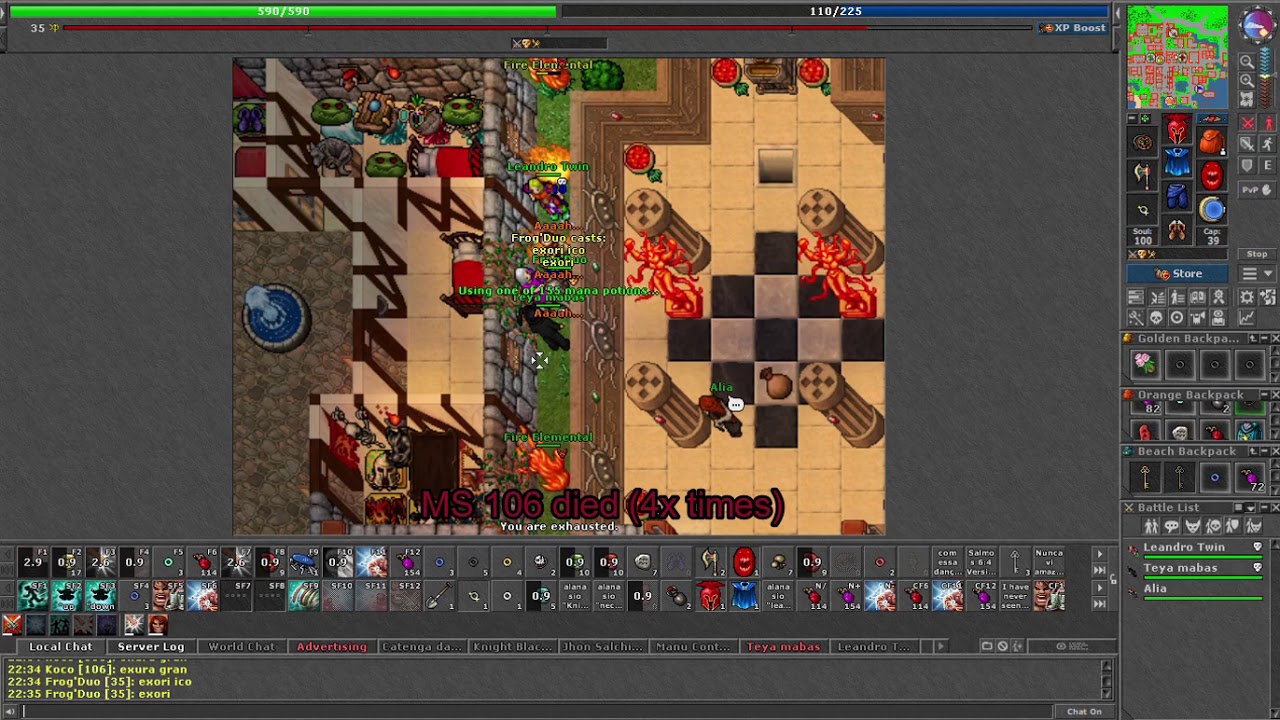Open the Advertising chat tab
1280x720 pixels.
pyautogui.click(x=332, y=647)
